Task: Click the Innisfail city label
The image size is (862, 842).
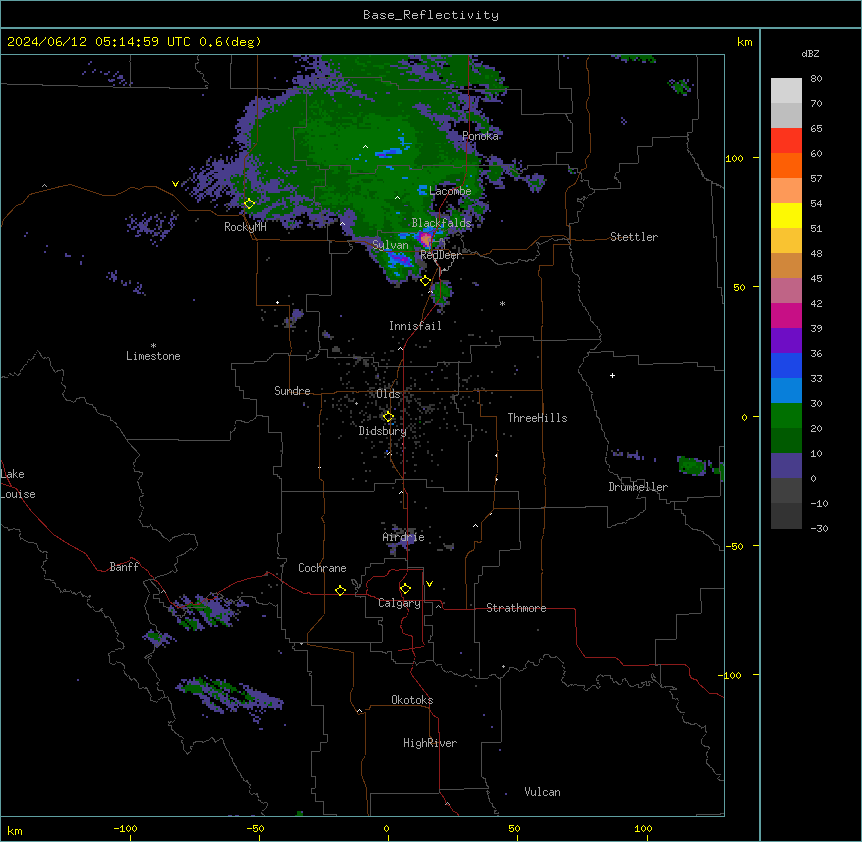Action: click(x=415, y=326)
